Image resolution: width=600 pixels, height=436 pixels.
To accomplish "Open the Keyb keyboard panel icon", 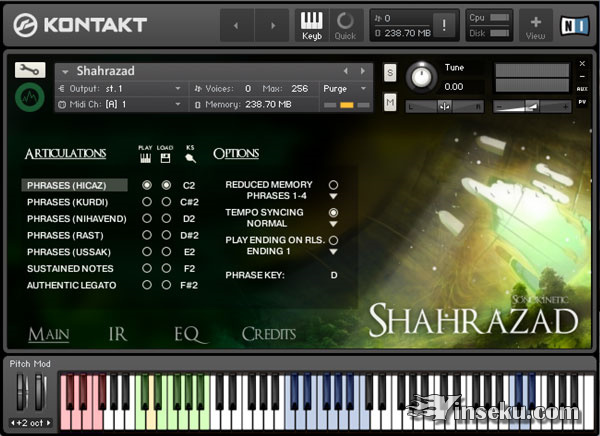I will point(312,23).
